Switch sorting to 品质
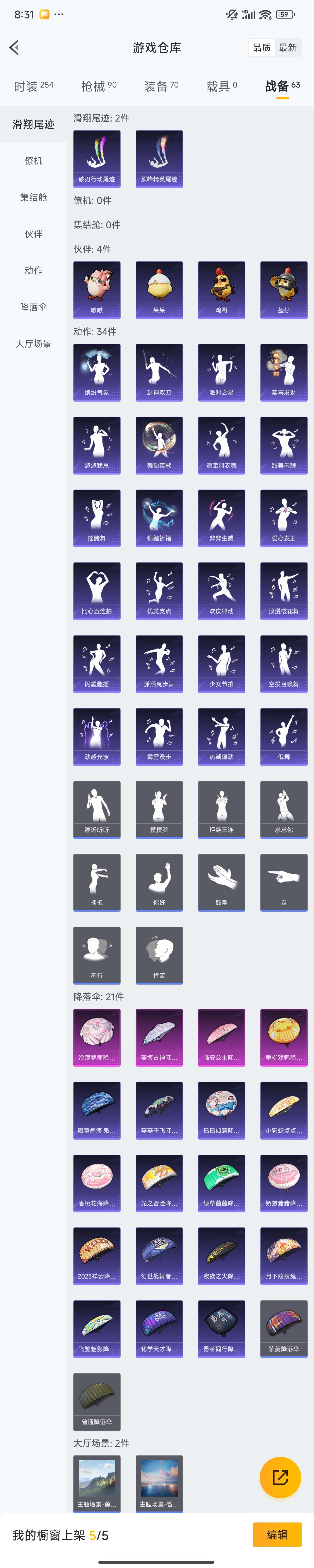The width and height of the screenshot is (314, 1568). pos(262,47)
